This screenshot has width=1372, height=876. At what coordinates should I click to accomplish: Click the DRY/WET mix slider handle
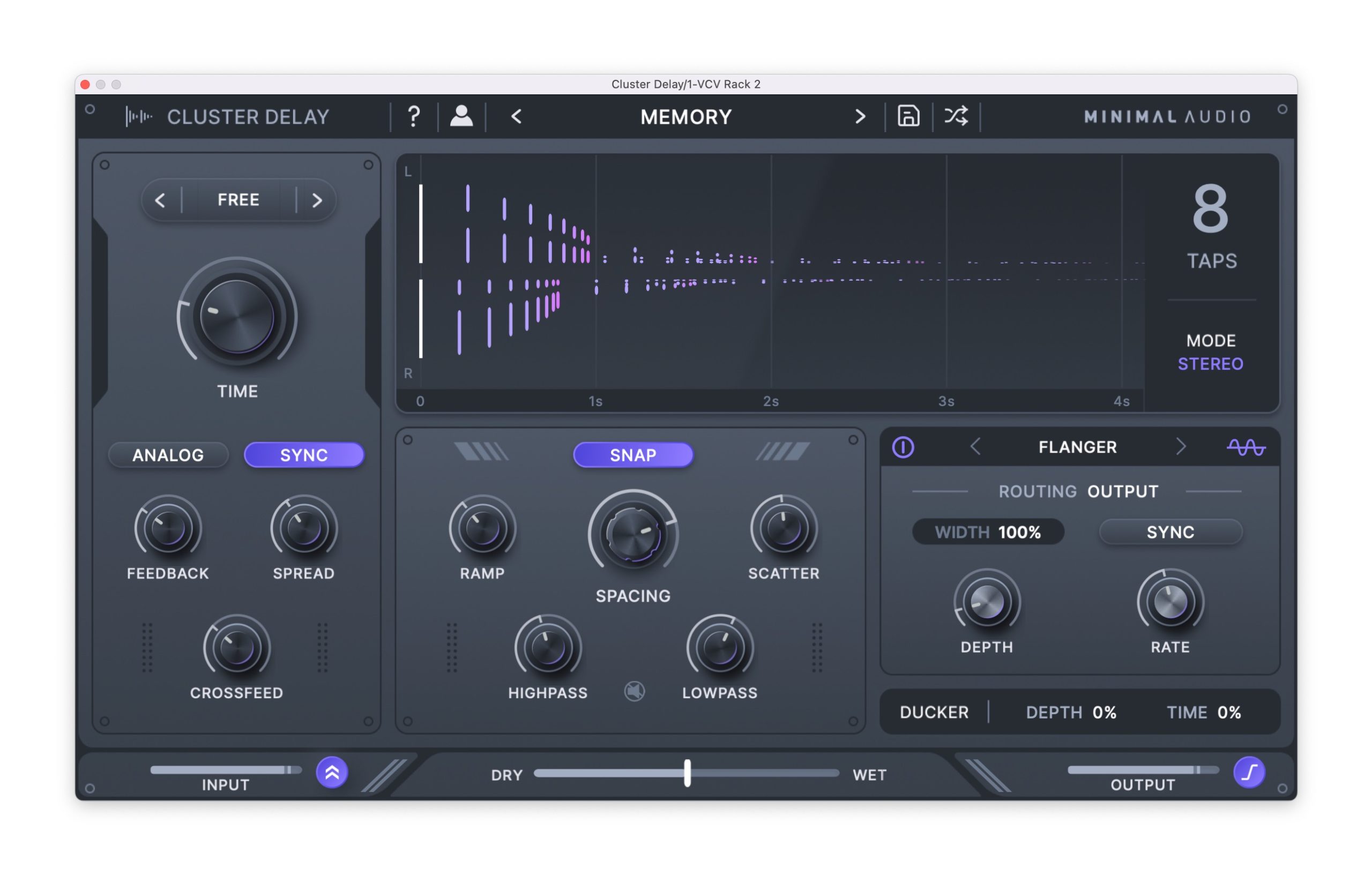(x=687, y=774)
